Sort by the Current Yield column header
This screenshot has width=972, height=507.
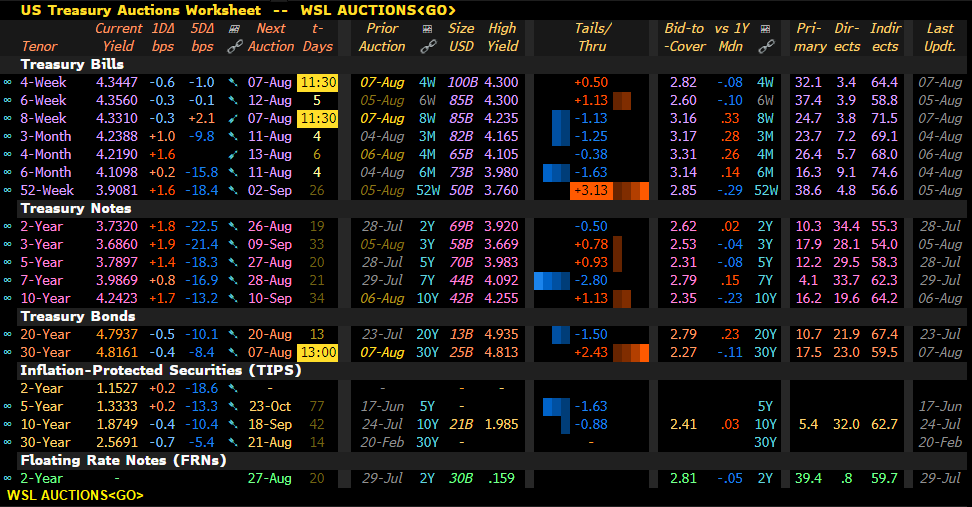coord(118,37)
